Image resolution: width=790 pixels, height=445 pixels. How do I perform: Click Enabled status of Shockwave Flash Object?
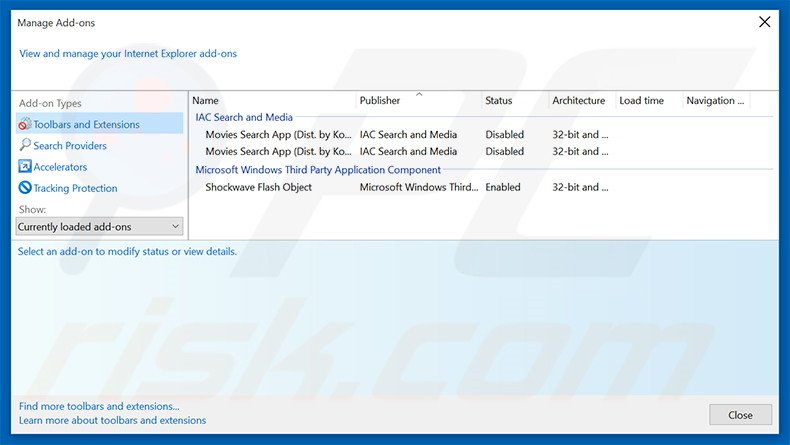coord(503,187)
